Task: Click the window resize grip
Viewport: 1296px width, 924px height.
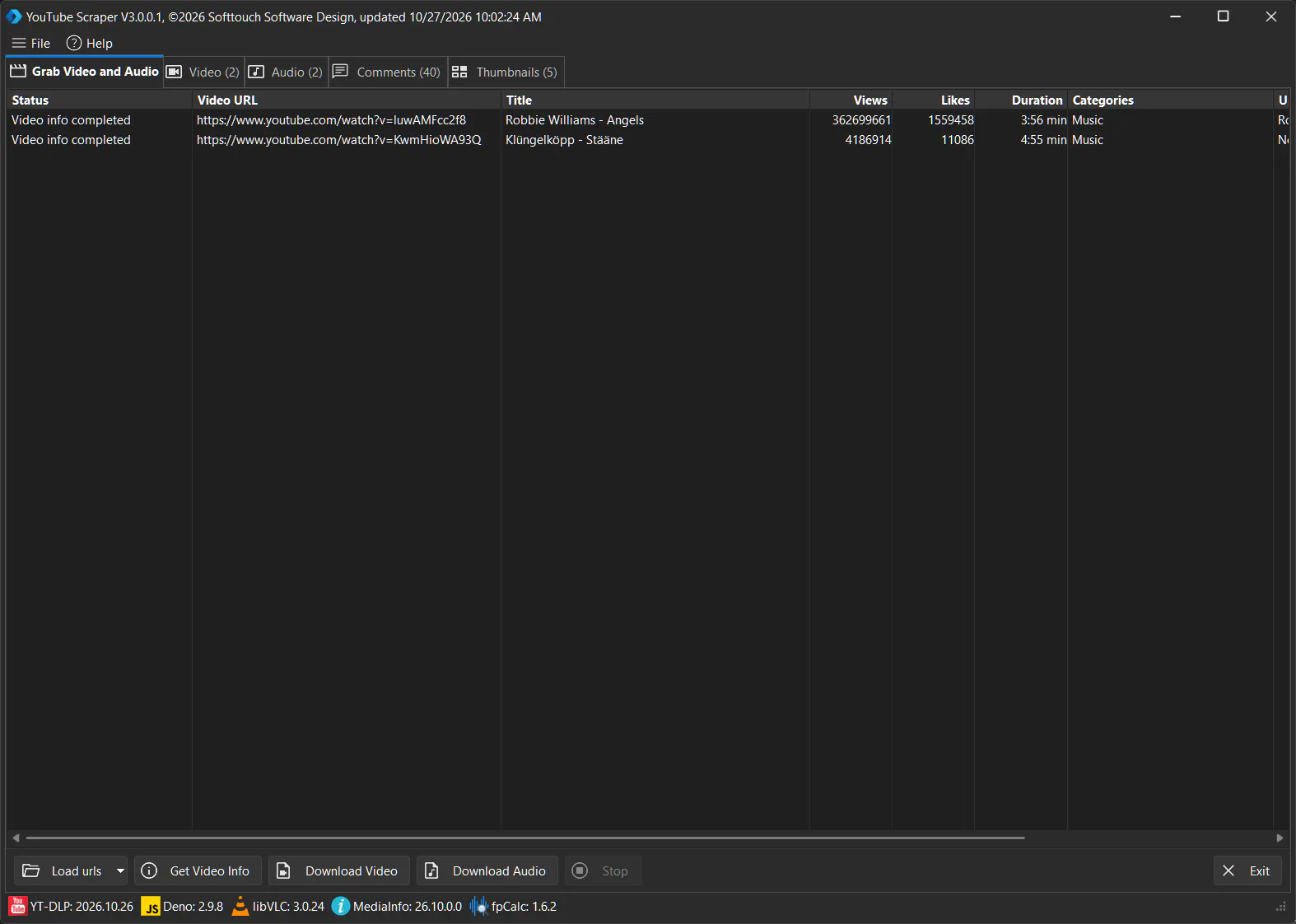Action: click(x=1280, y=907)
